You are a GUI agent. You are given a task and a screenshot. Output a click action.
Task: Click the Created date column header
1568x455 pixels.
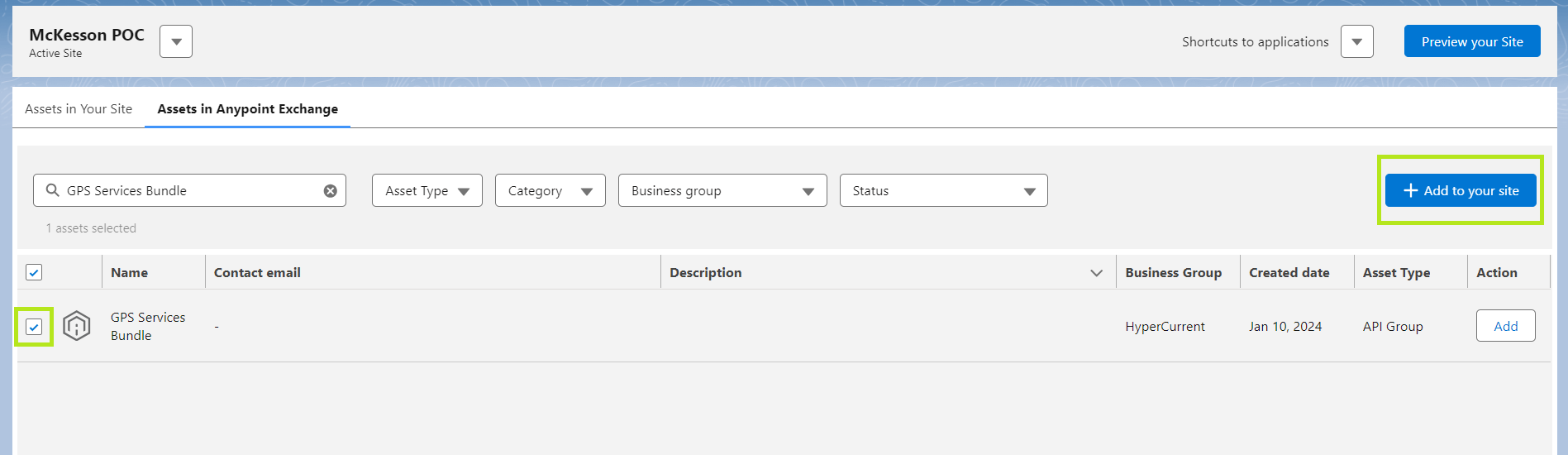[1289, 273]
